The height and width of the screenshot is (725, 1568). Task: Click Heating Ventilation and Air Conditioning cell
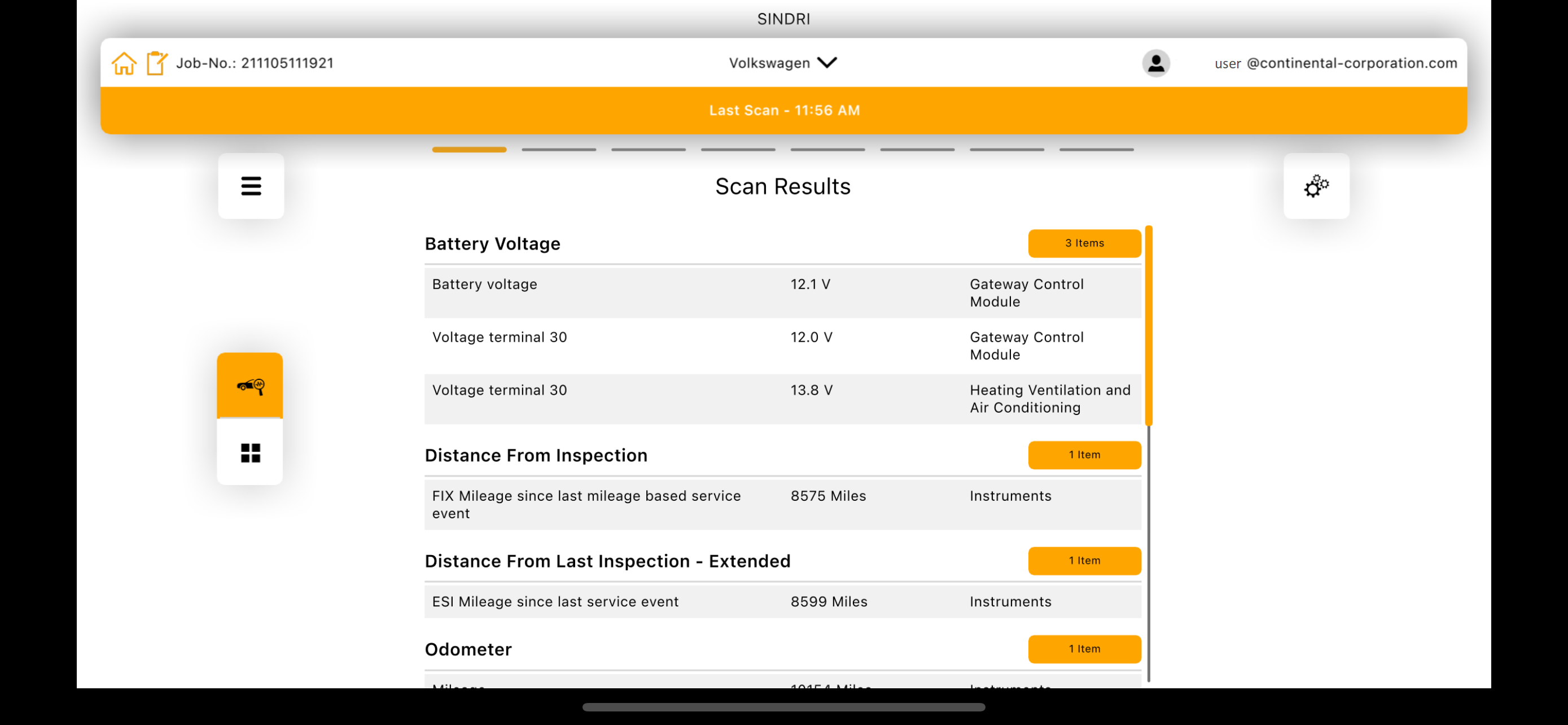[1049, 399]
